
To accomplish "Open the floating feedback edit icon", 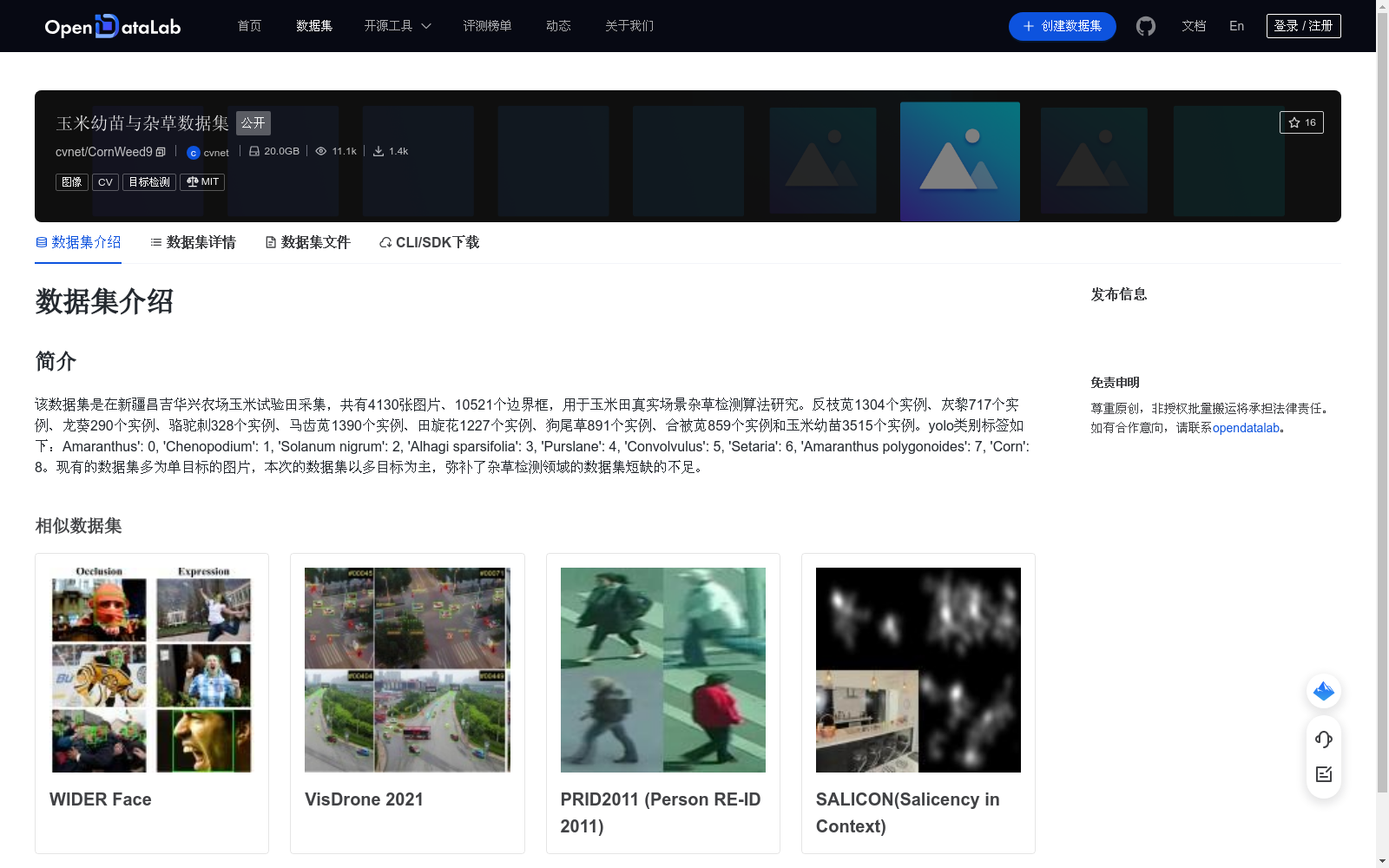I will pos(1323,775).
